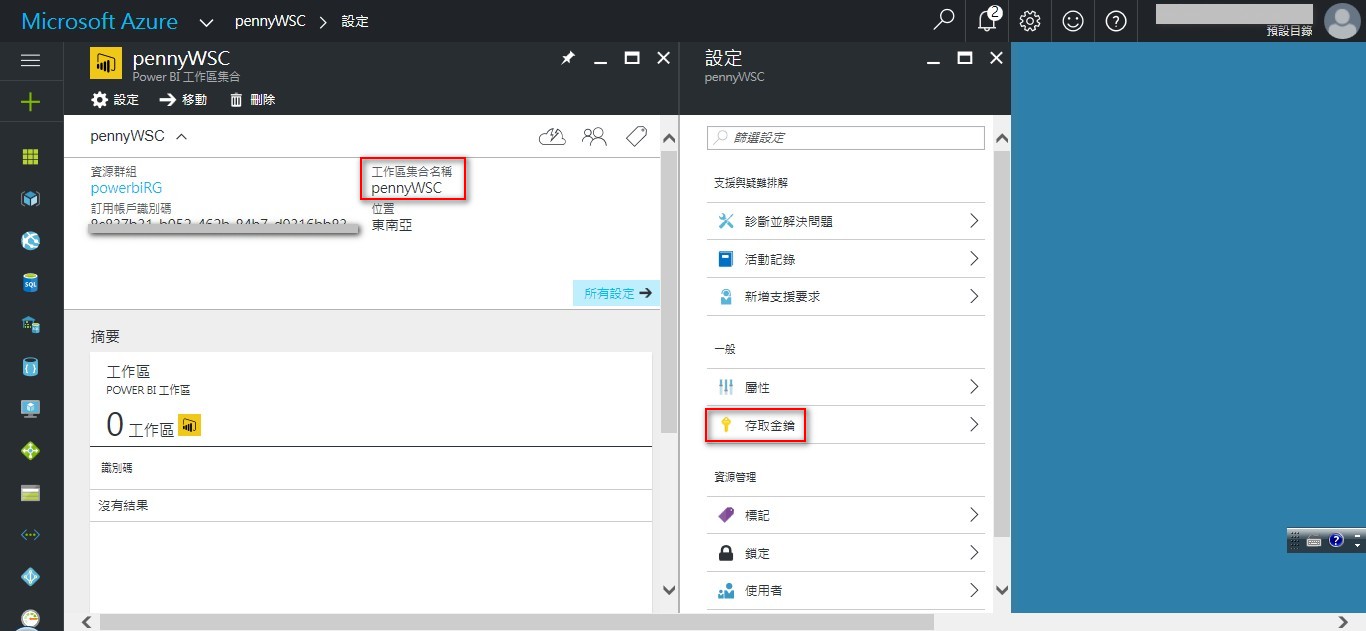Viewport: 1366px width, 631px height.
Task: Open 鎖定 in settings list
Action: pos(846,553)
